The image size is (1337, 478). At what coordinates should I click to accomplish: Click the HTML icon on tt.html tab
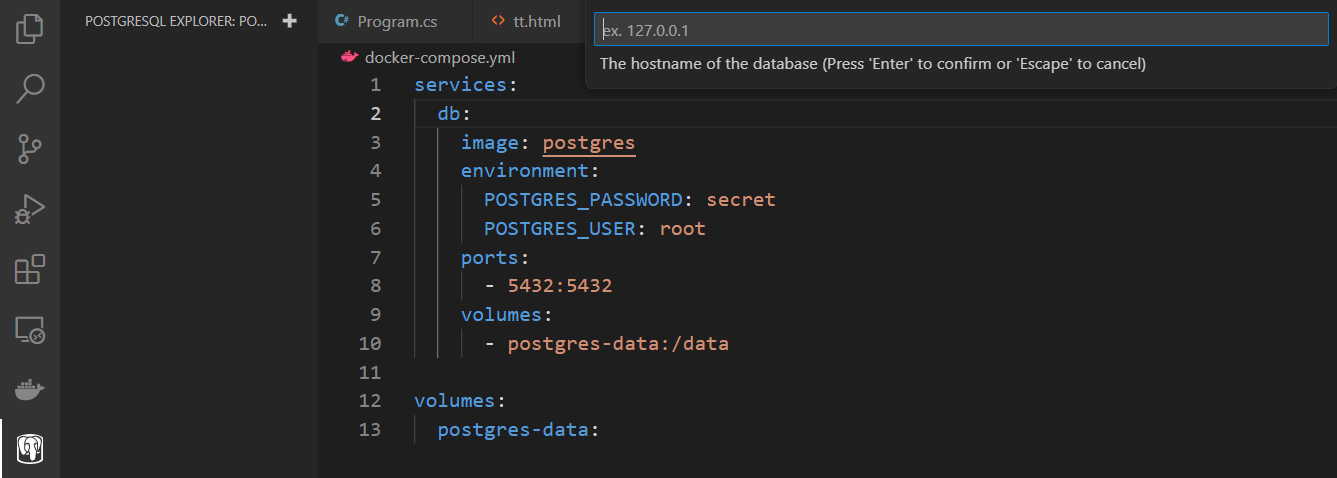coord(498,21)
